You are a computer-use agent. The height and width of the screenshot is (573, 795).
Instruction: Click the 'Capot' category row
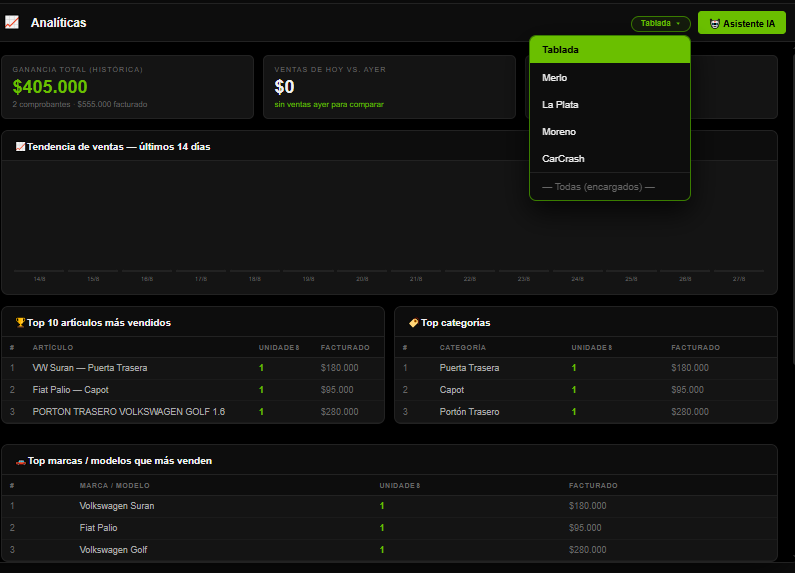(586, 390)
